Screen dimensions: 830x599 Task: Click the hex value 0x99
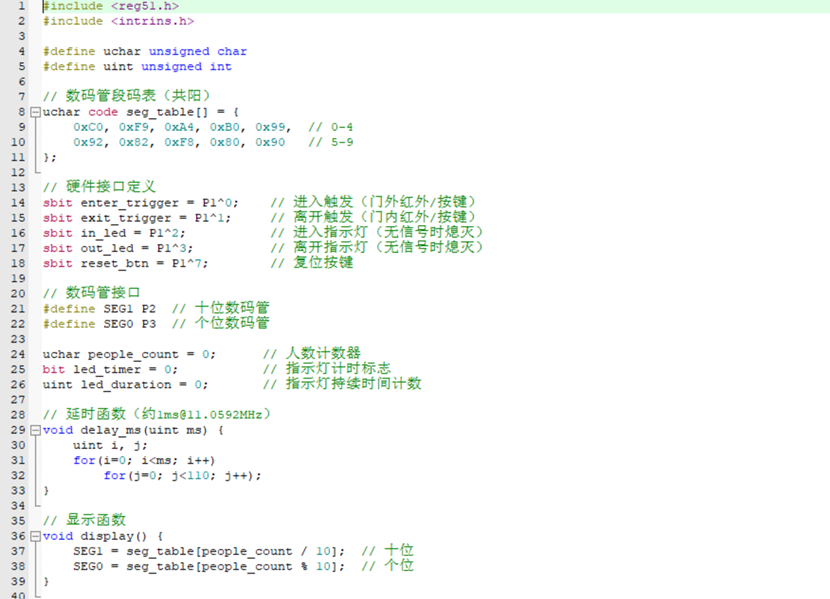tap(270, 127)
